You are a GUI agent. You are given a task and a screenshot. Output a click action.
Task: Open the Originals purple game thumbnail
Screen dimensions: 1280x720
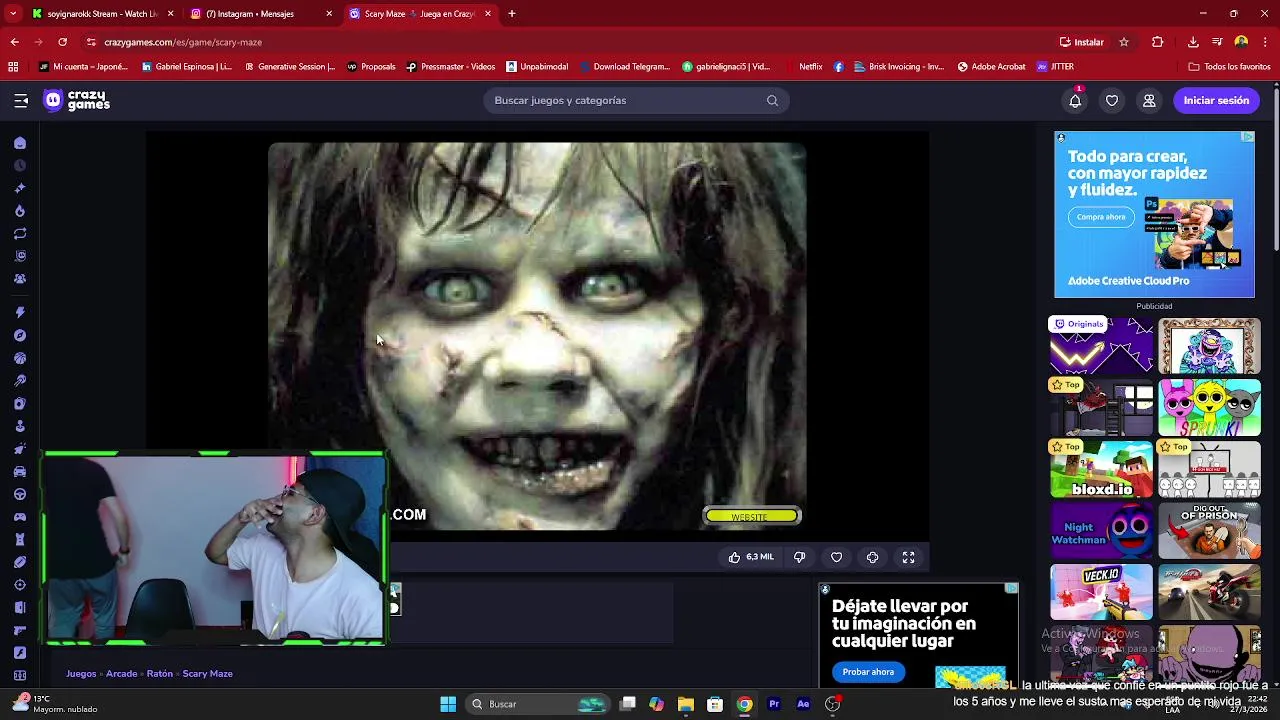point(1101,346)
